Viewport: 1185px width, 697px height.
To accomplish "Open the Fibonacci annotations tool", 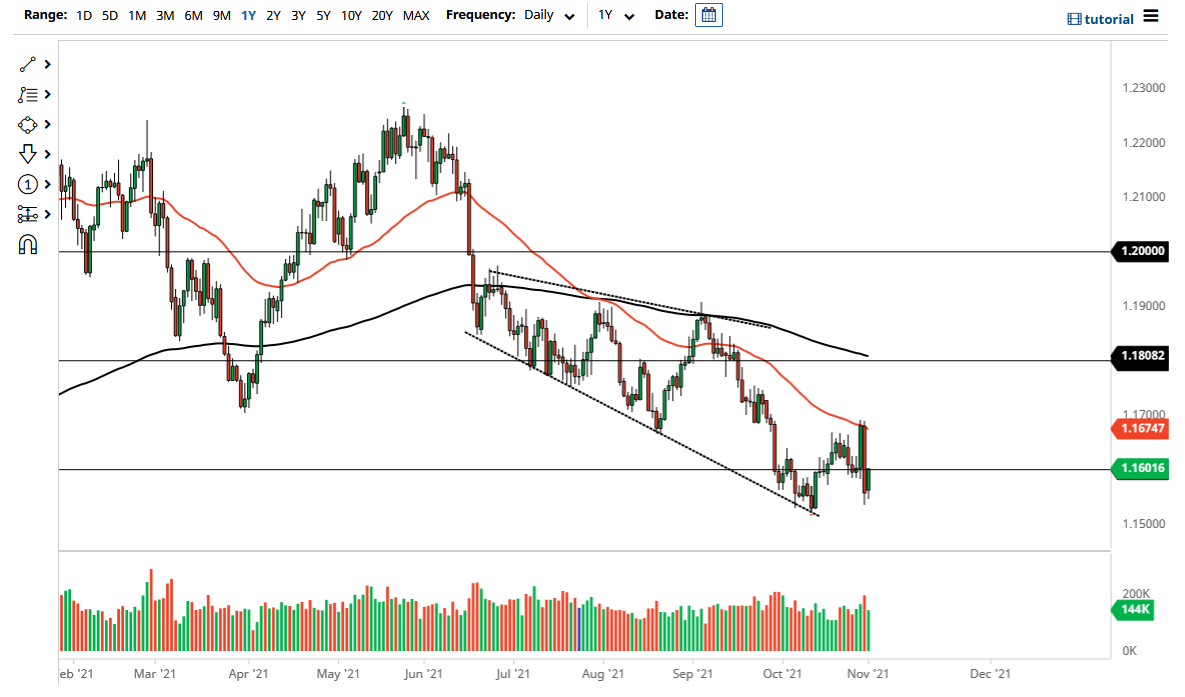I will (28, 94).
